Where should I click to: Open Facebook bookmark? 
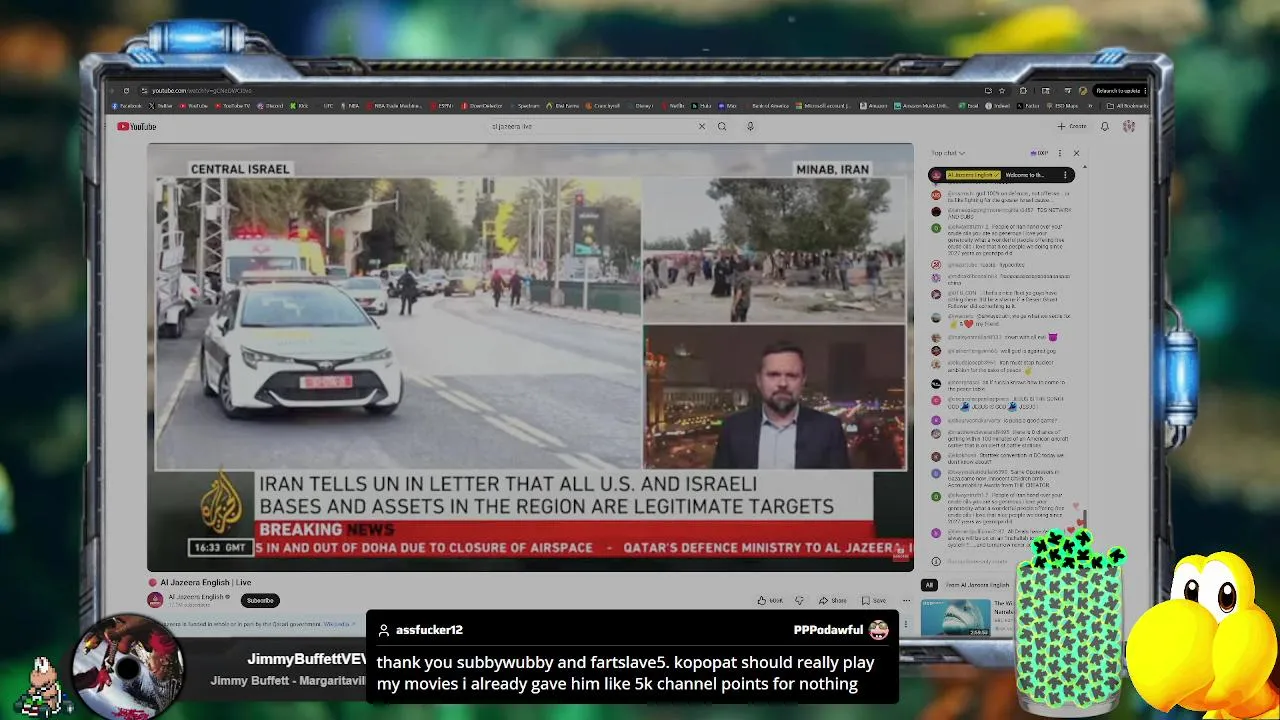[127, 106]
